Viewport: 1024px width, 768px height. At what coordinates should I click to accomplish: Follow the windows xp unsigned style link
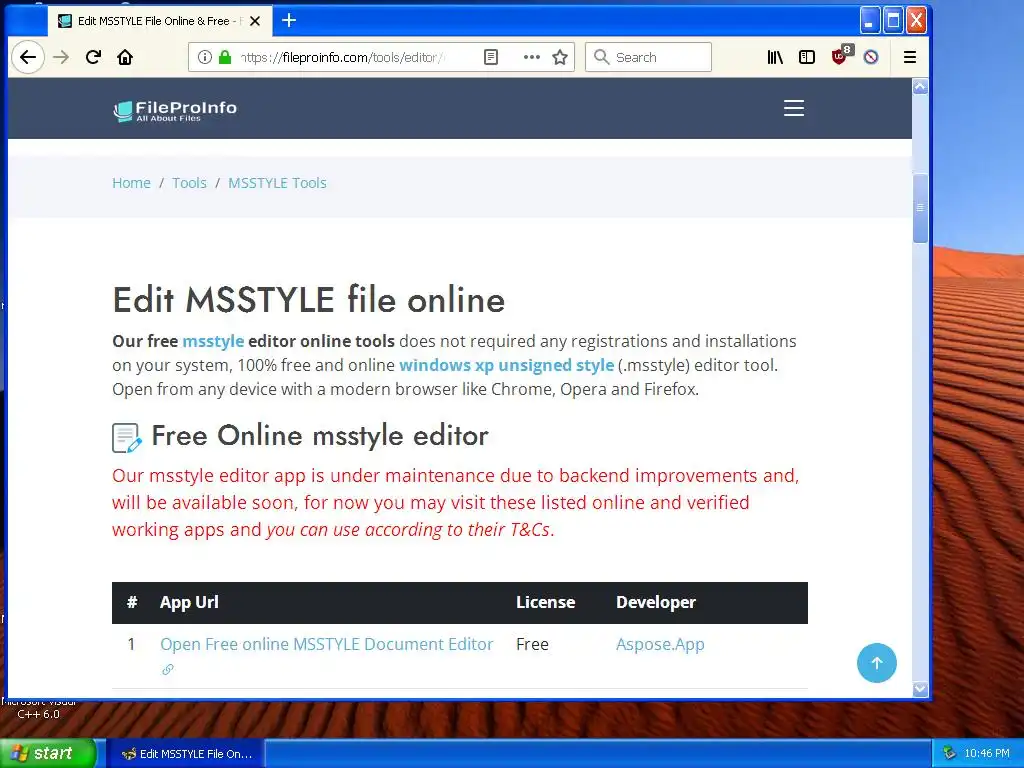pyautogui.click(x=506, y=365)
